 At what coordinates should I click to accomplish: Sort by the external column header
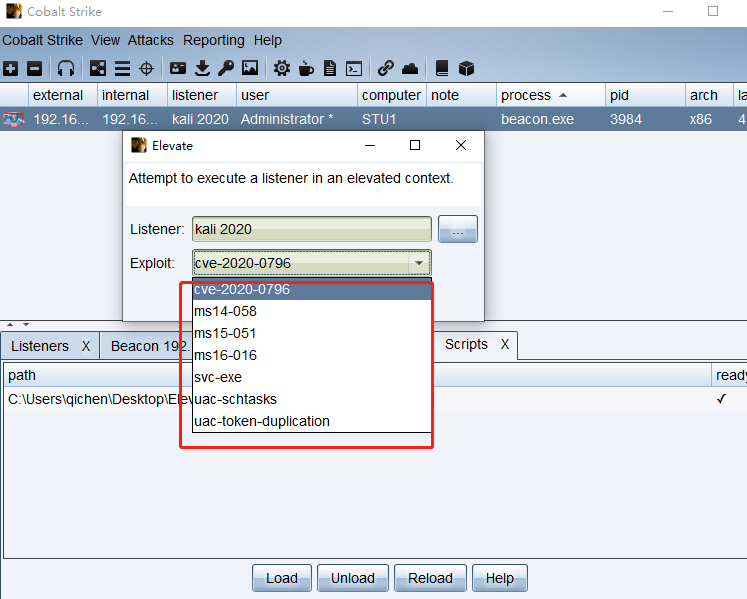point(63,95)
